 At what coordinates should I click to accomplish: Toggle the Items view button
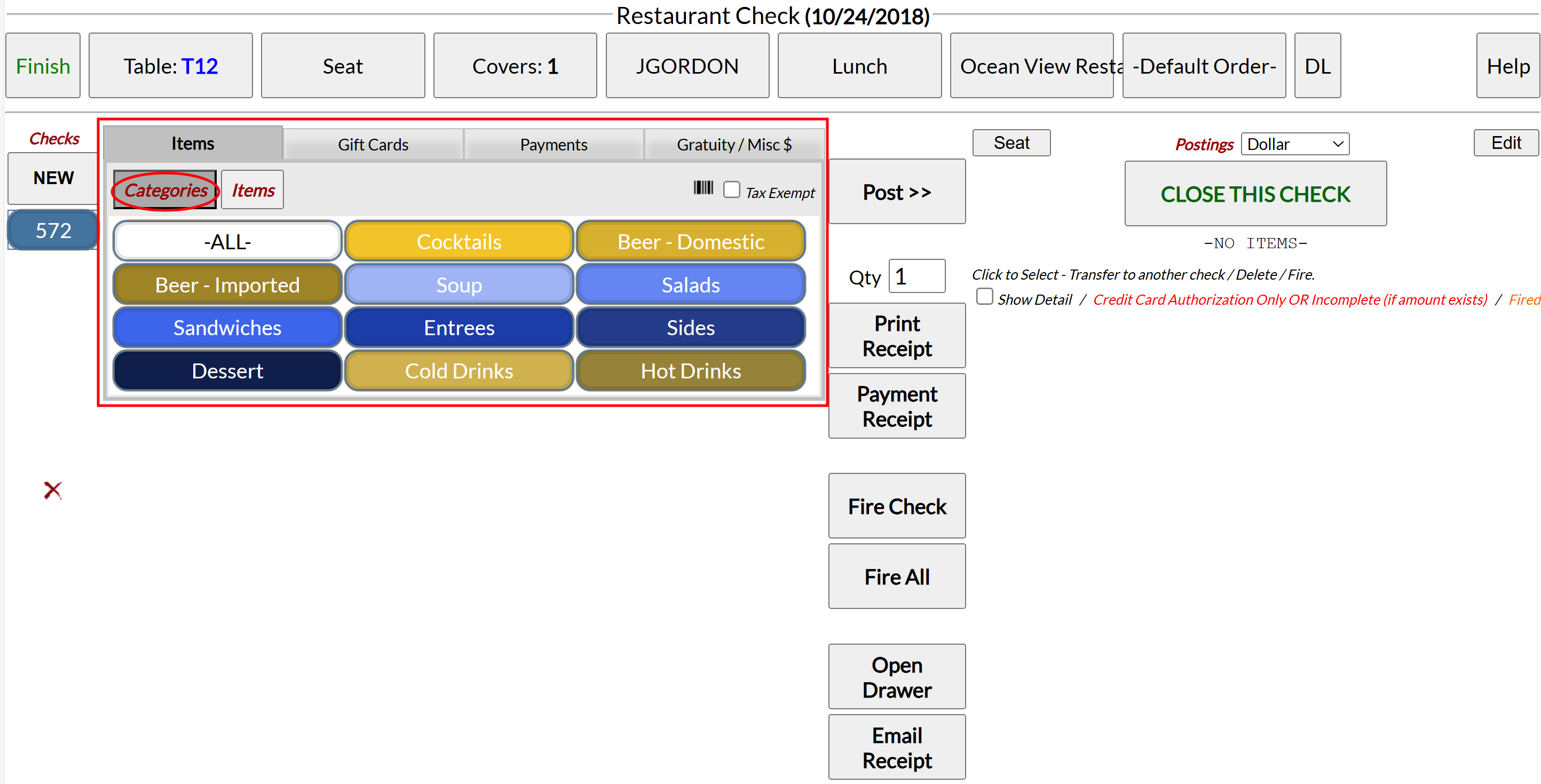252,190
